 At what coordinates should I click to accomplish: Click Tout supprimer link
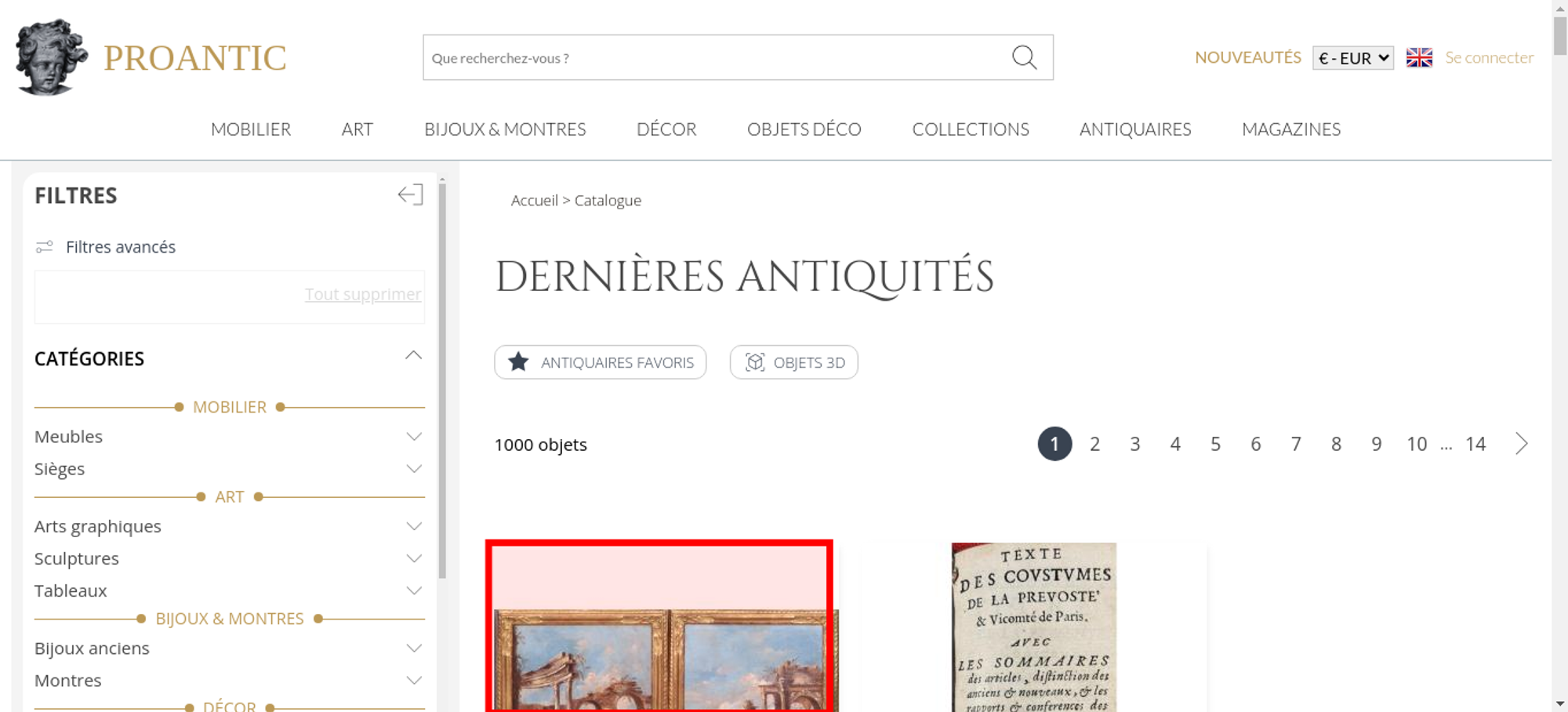point(362,294)
